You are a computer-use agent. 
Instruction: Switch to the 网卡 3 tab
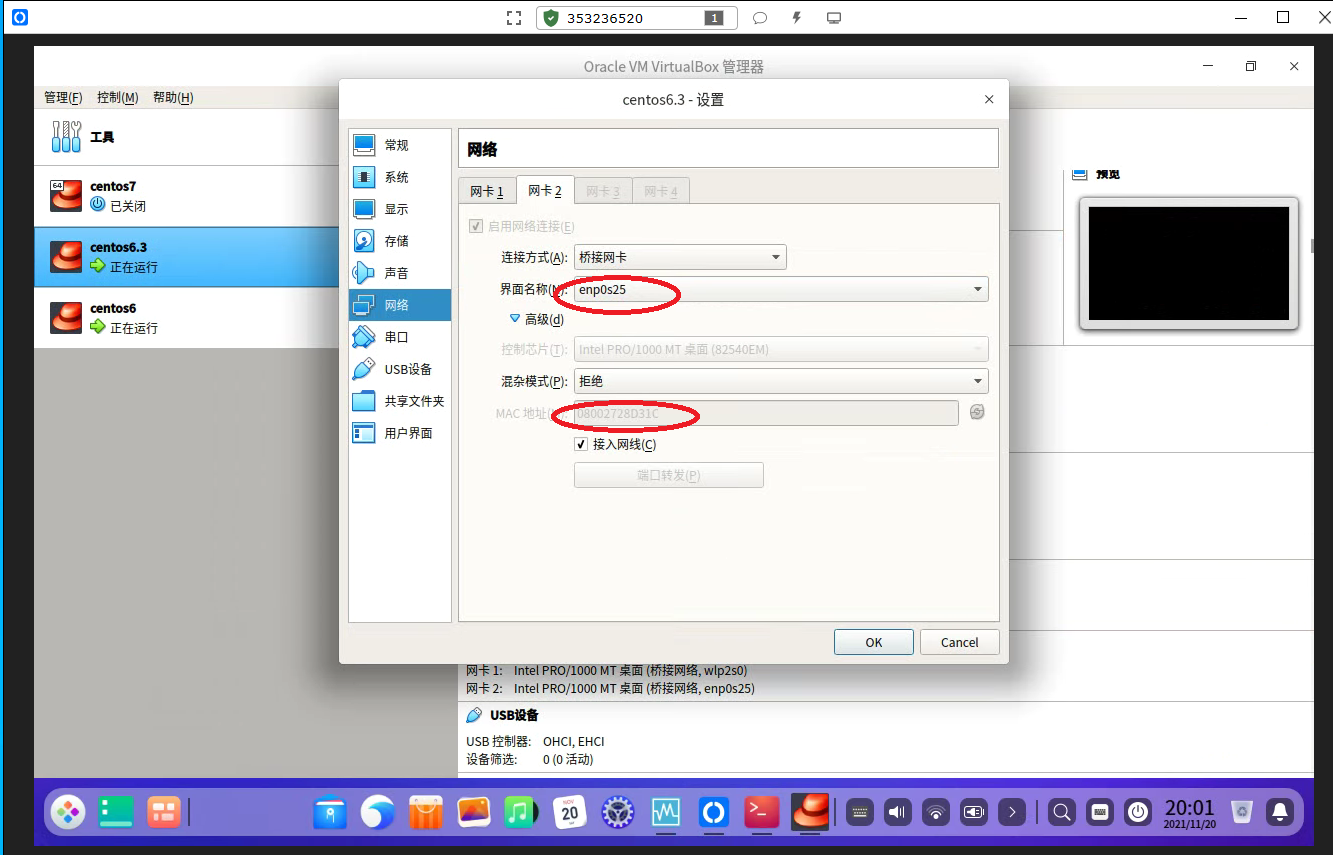pos(603,191)
